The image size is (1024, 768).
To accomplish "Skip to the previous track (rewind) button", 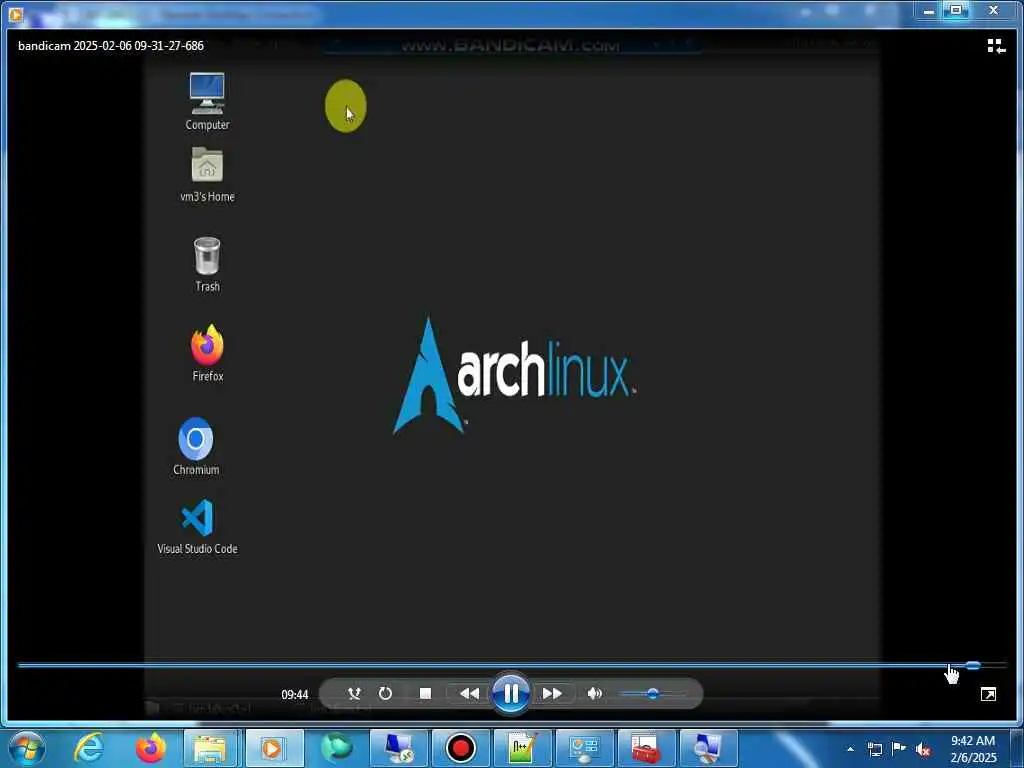I will click(x=469, y=693).
